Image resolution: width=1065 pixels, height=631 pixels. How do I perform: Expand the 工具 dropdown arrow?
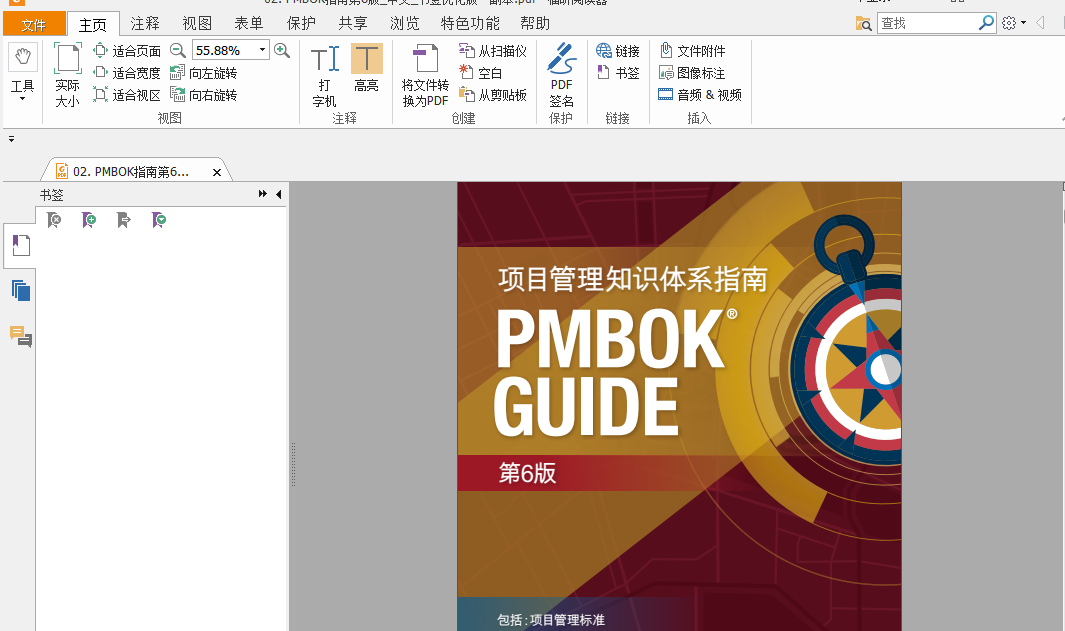tap(22, 98)
